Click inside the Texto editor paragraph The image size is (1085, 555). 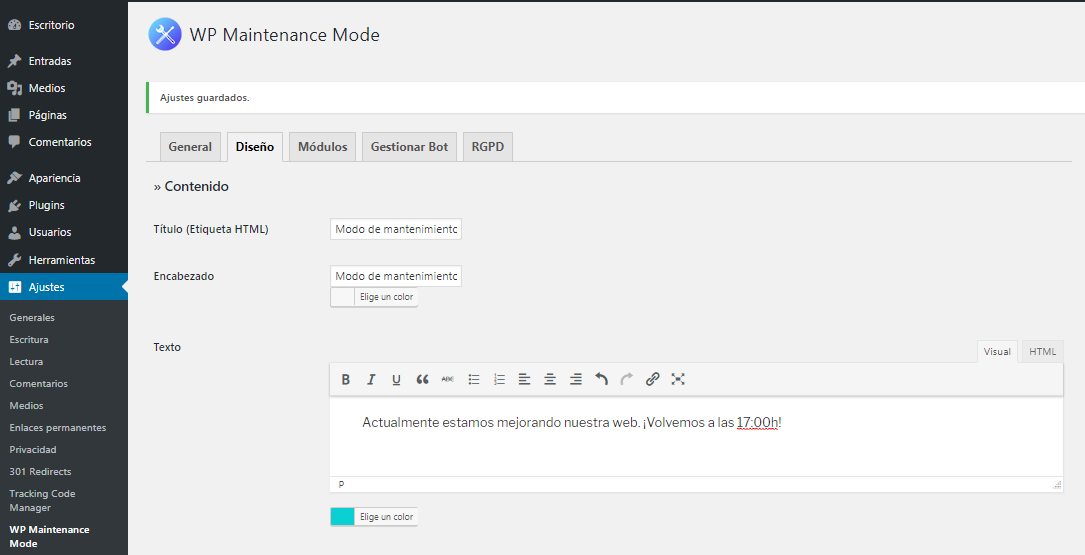[572, 423]
